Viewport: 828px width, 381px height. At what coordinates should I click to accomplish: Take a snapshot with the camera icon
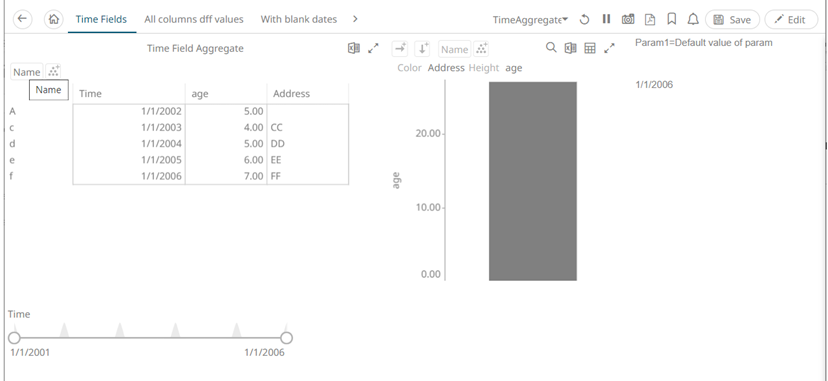[628, 20]
